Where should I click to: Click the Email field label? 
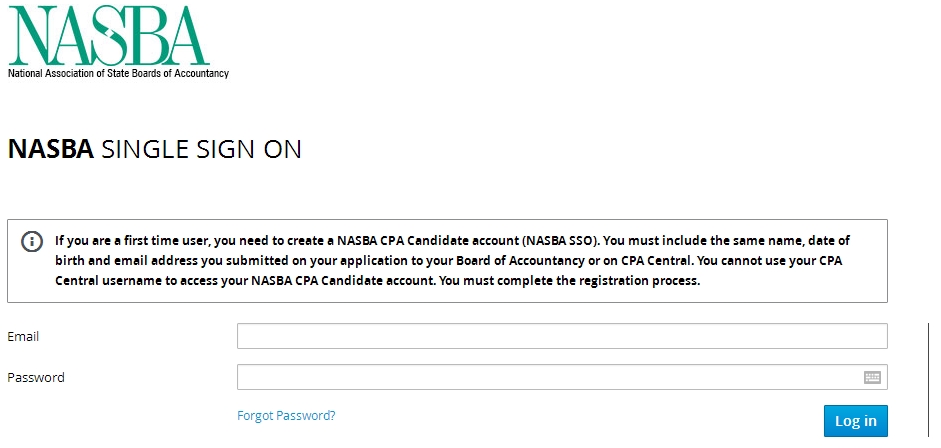(x=23, y=337)
